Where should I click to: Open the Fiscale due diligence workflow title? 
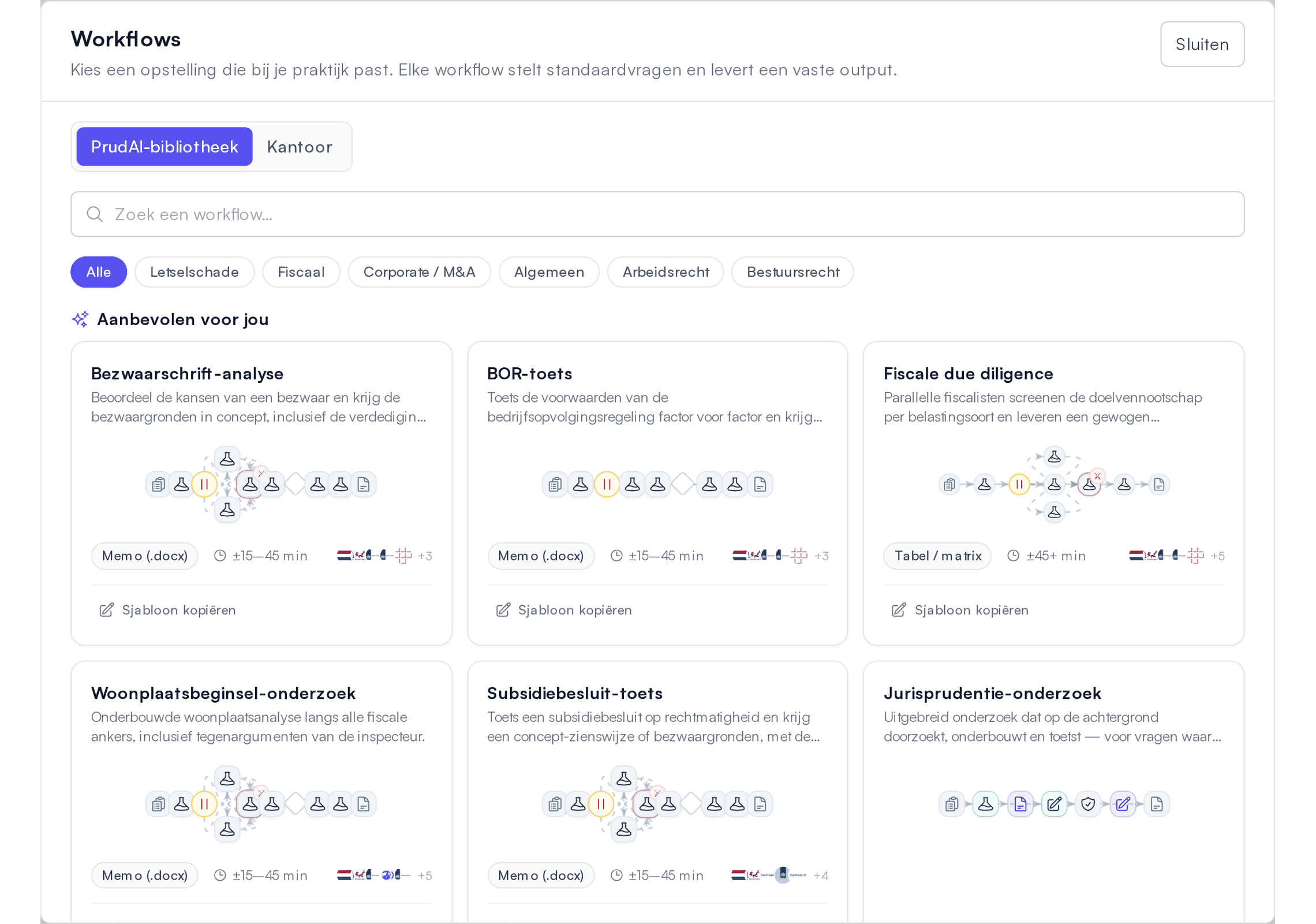tap(969, 374)
